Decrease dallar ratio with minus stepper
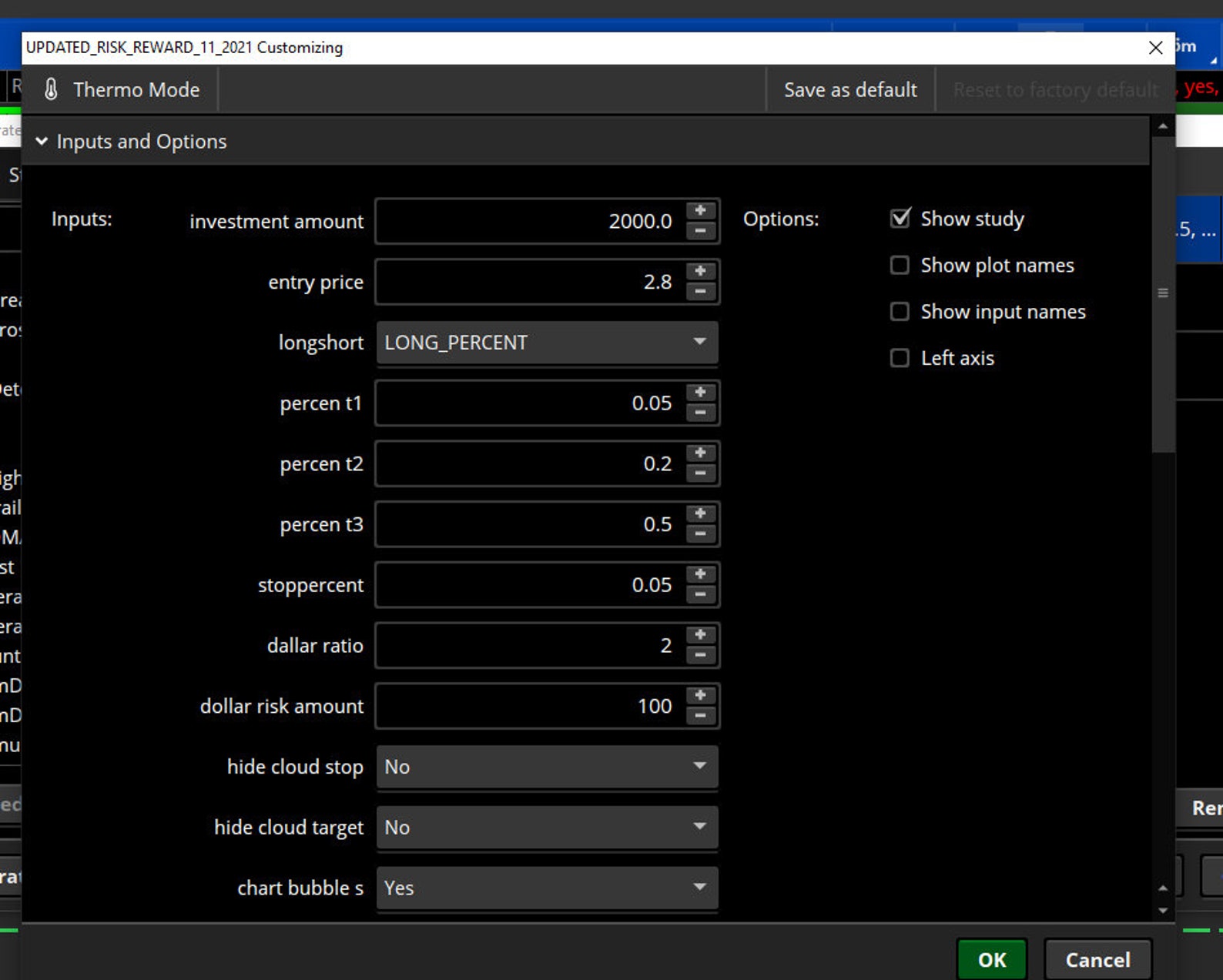The width and height of the screenshot is (1223, 980). coord(700,655)
